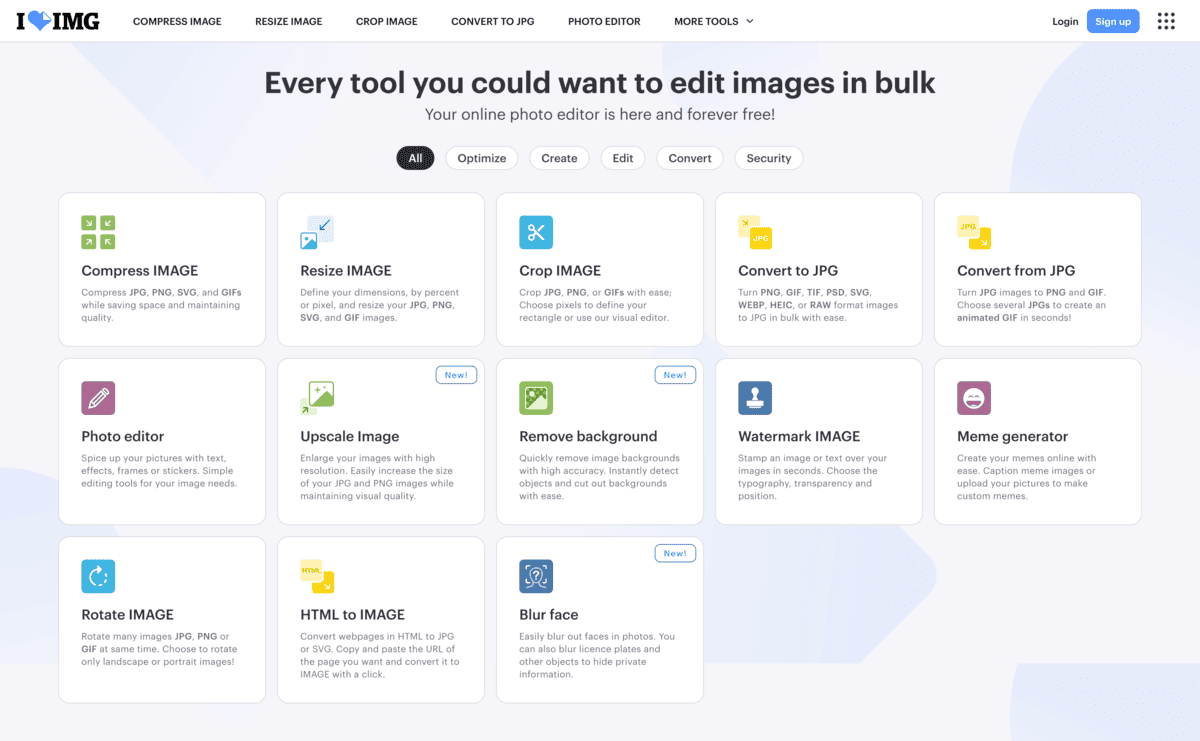This screenshot has height=741, width=1200.
Task: Open the purple Photo editor pencil icon
Action: (x=98, y=398)
